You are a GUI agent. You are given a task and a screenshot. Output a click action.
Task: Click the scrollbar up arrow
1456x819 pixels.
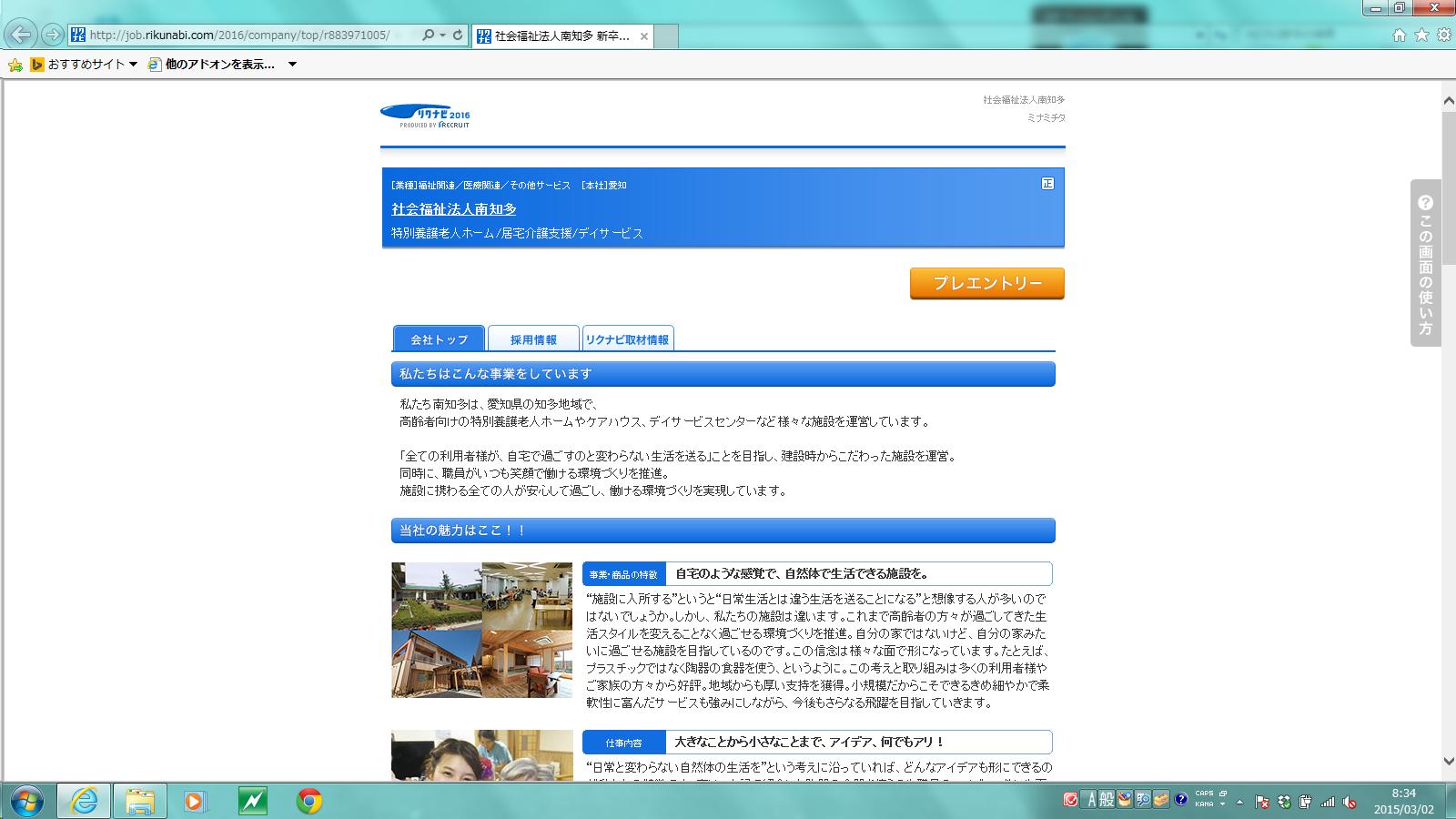tap(1449, 100)
